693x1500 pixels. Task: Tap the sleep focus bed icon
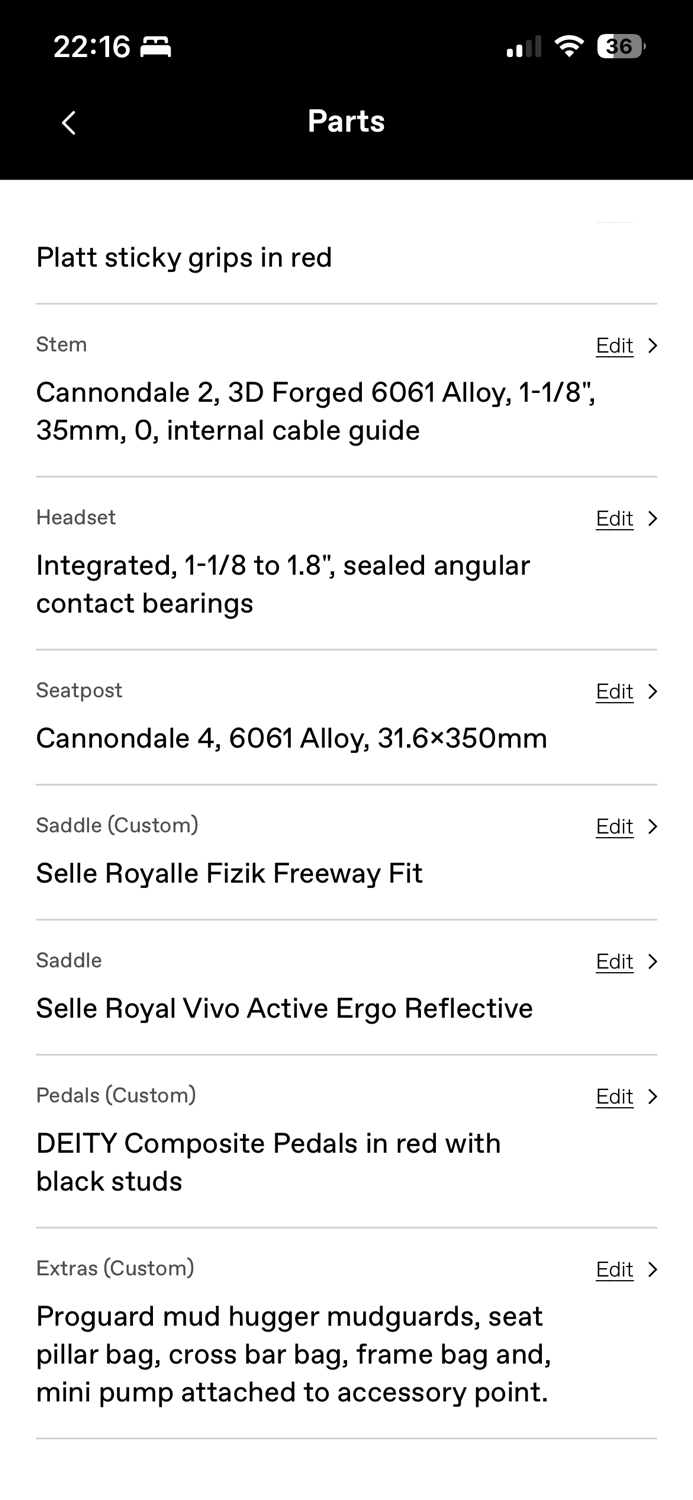pyautogui.click(x=156, y=47)
